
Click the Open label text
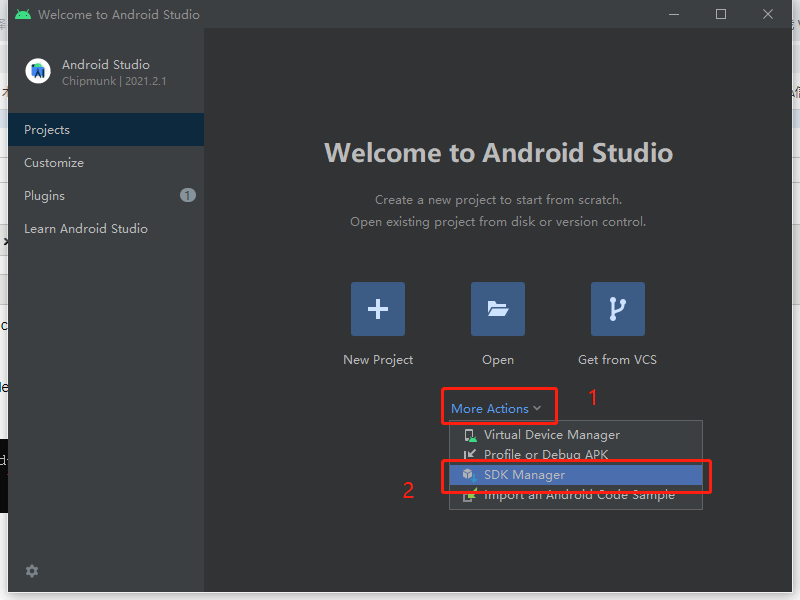pos(498,360)
